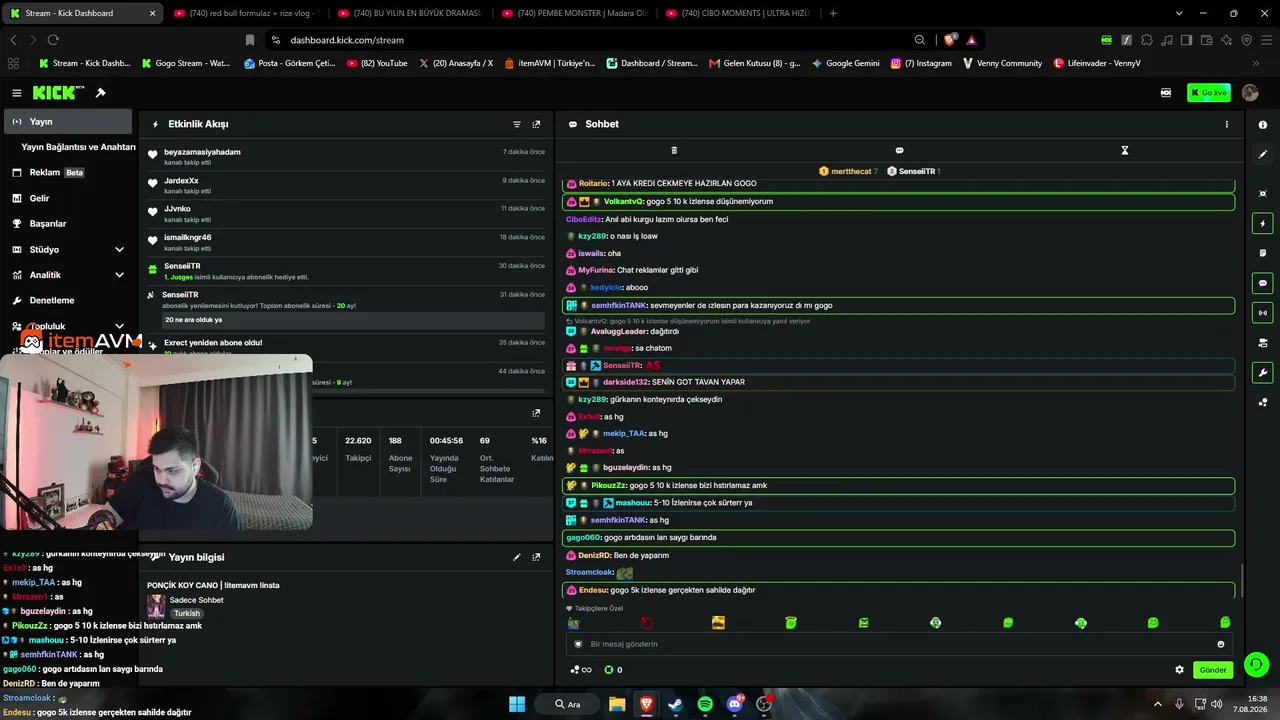Click the lightning bolt icon in right sidebar
This screenshot has width=1280, height=720.
click(x=1263, y=223)
